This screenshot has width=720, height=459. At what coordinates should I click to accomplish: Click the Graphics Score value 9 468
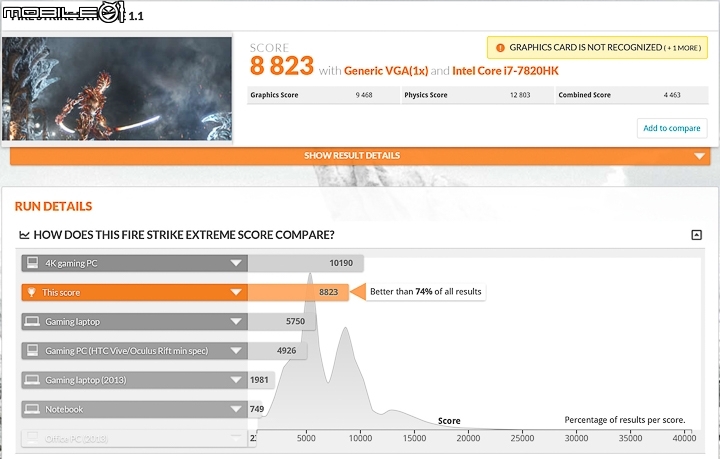(364, 95)
